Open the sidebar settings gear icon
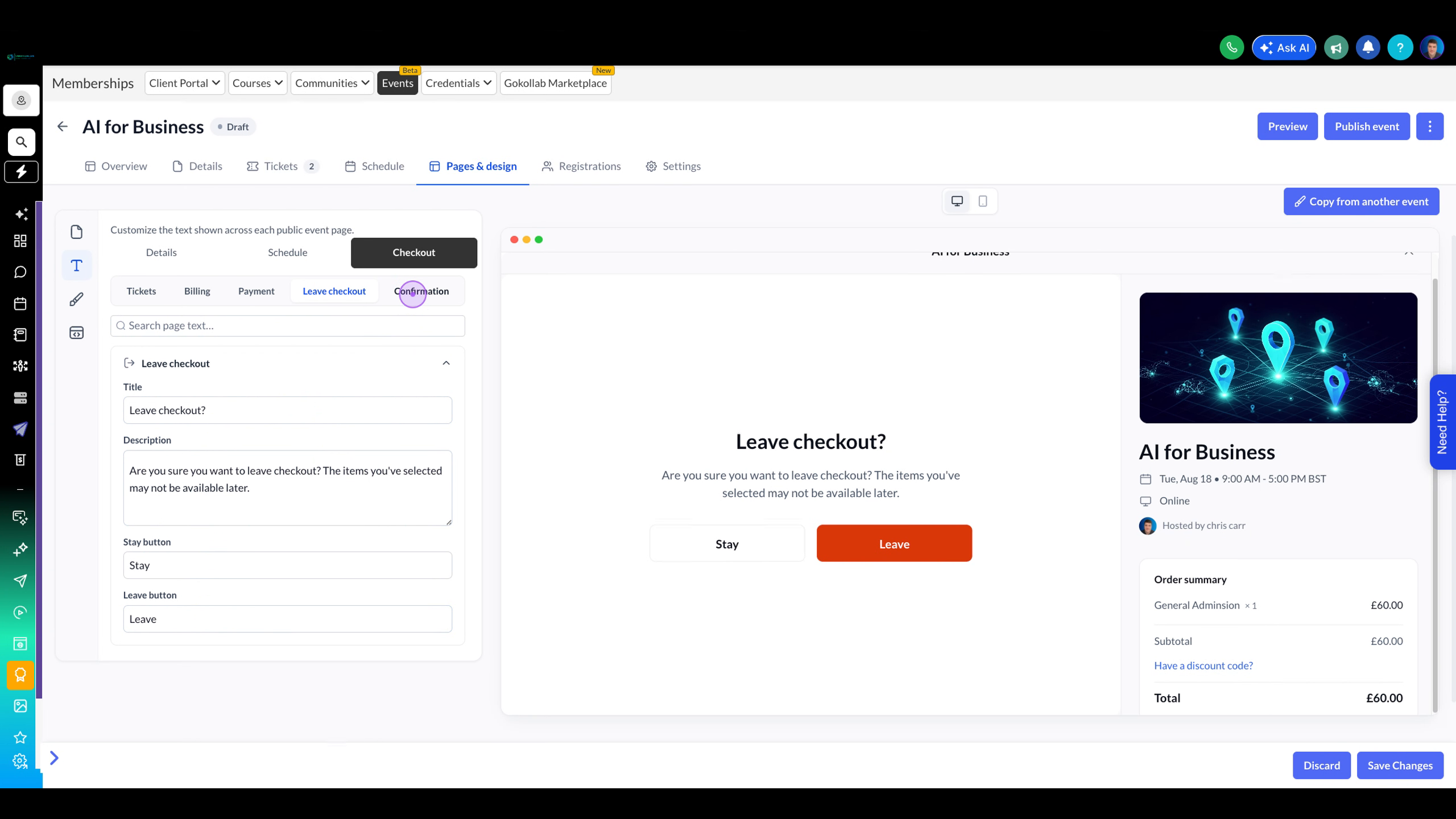 tap(20, 761)
